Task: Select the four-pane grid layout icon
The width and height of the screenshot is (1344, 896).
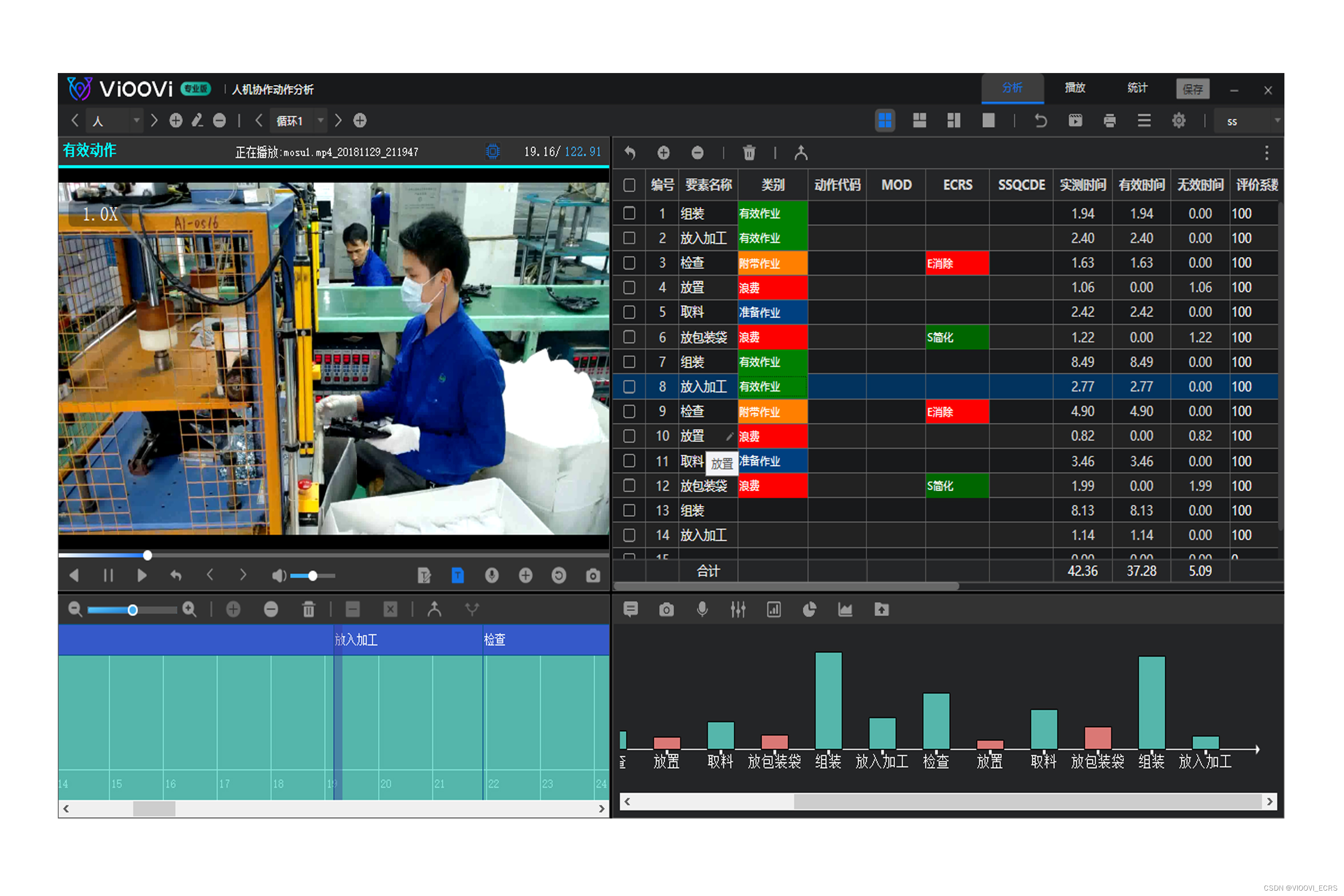Action: click(x=884, y=121)
